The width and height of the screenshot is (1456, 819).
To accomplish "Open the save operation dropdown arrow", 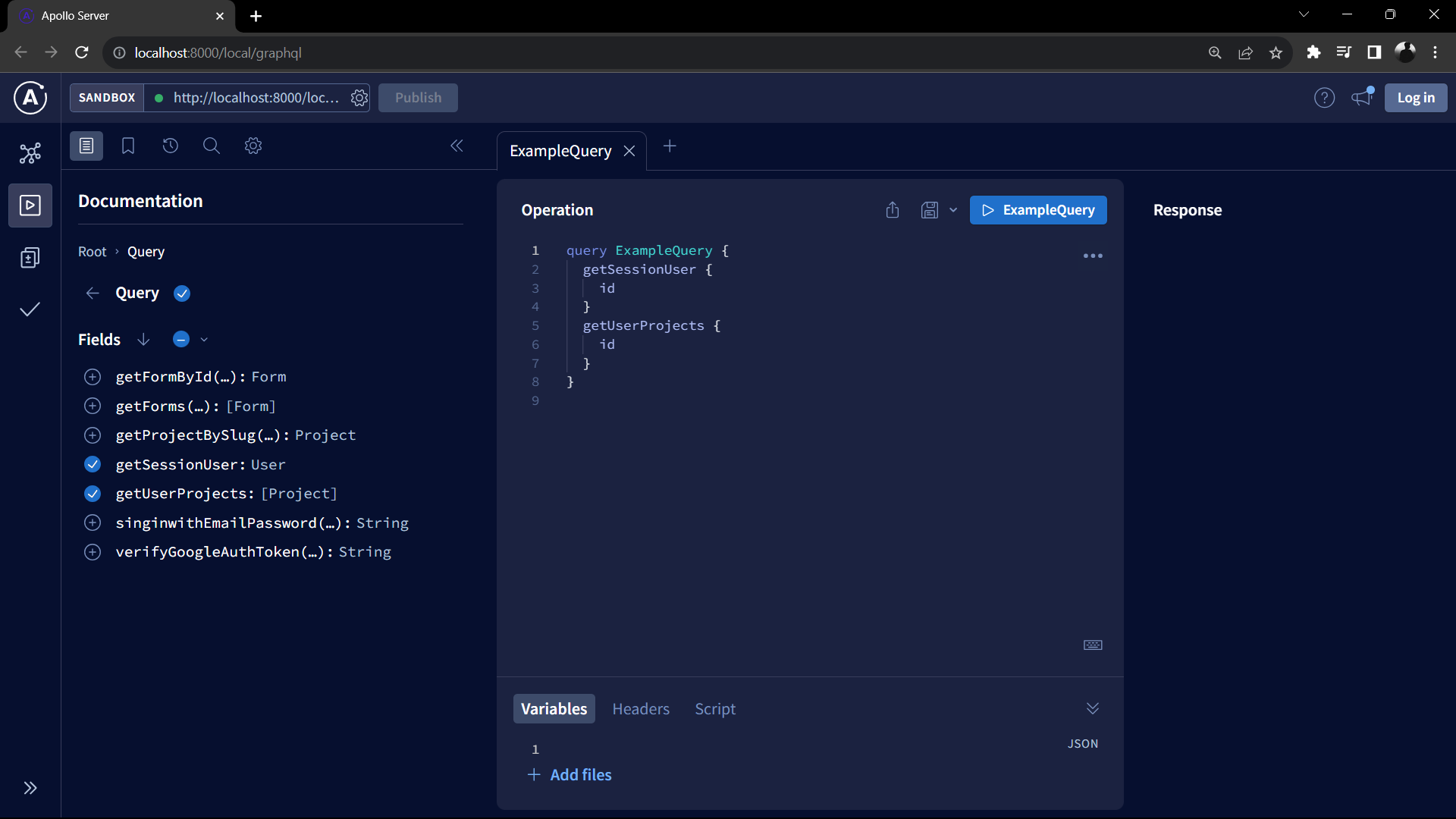I will [x=953, y=210].
